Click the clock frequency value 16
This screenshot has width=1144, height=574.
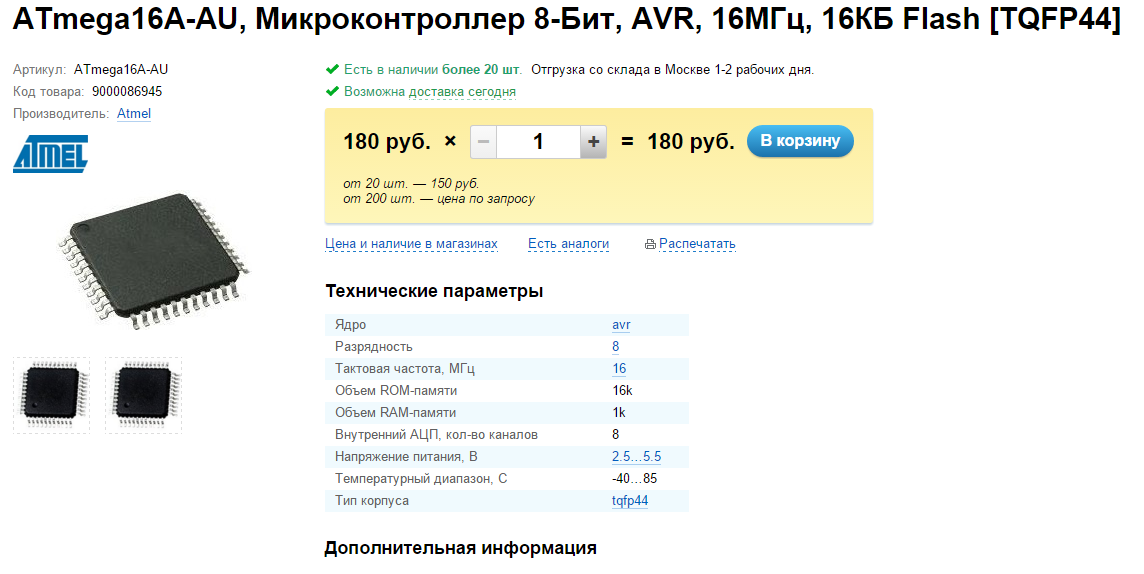click(619, 369)
